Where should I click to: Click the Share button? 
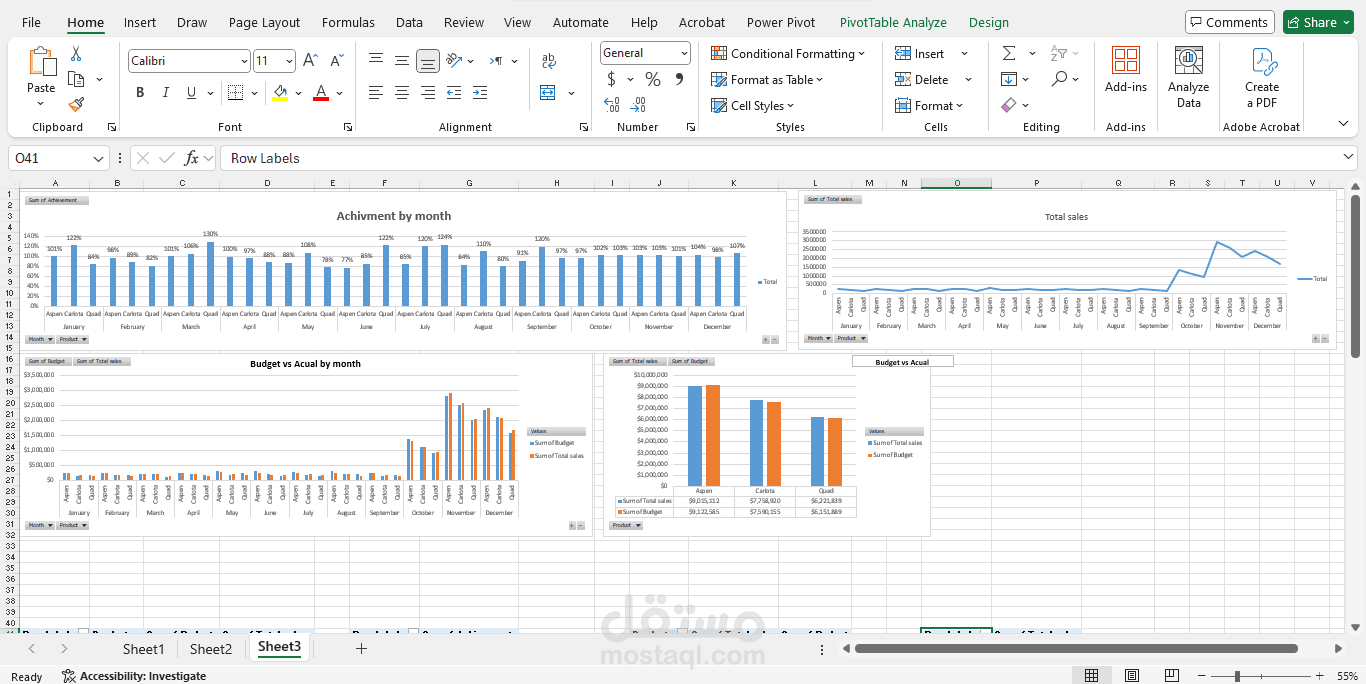tap(1318, 22)
